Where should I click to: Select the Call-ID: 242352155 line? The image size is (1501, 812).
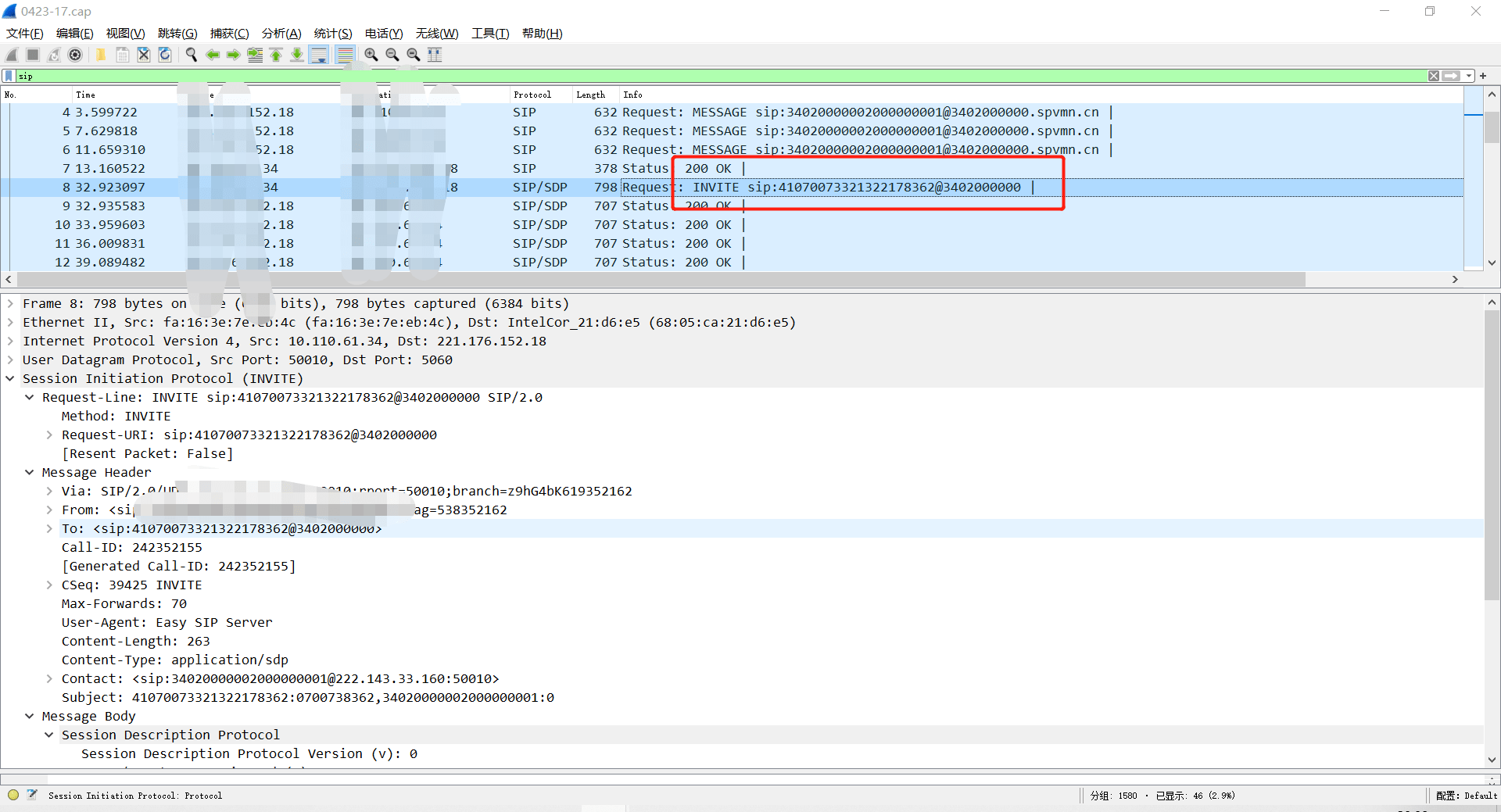click(x=131, y=547)
